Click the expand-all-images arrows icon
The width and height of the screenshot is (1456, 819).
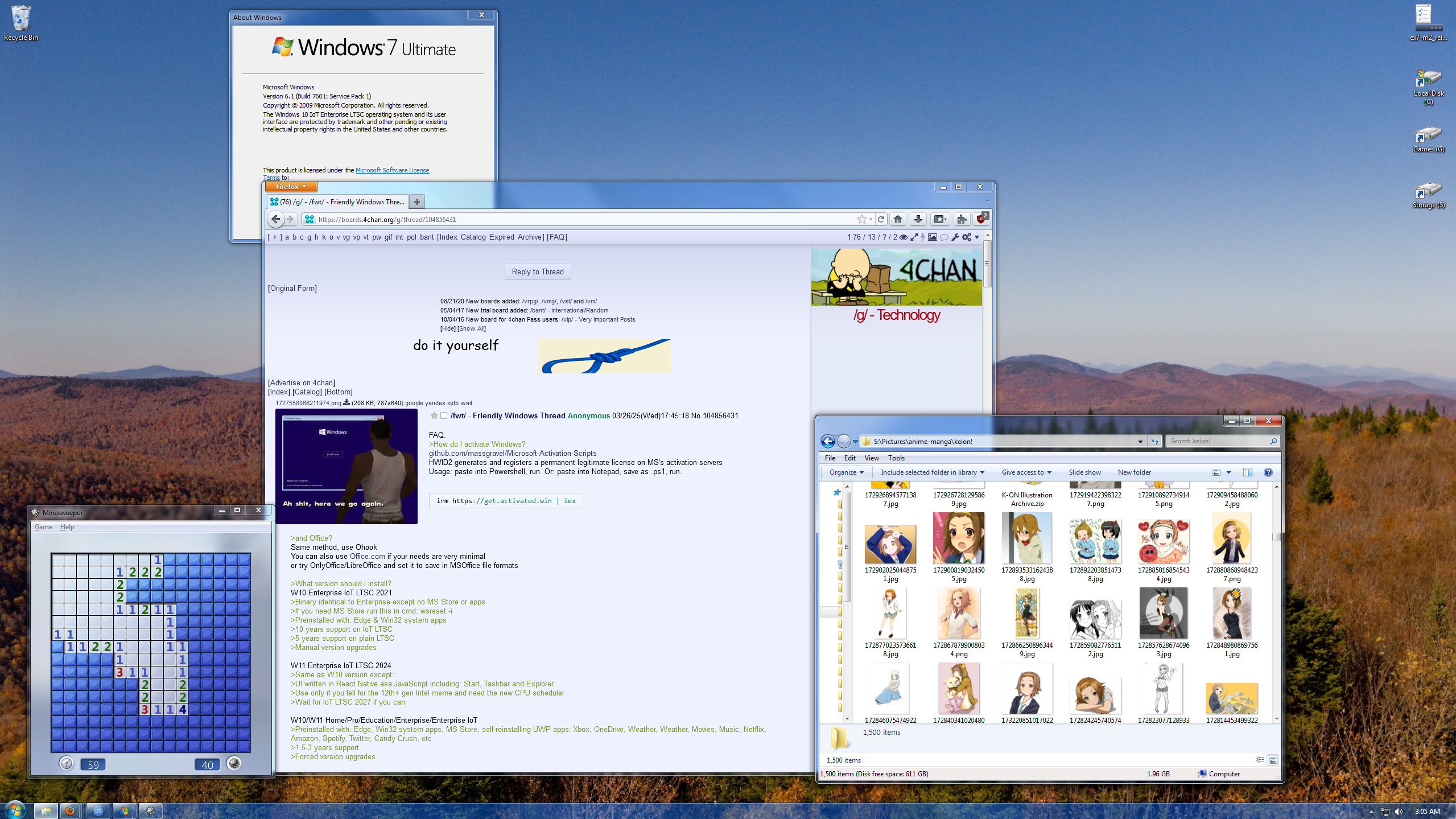[914, 237]
